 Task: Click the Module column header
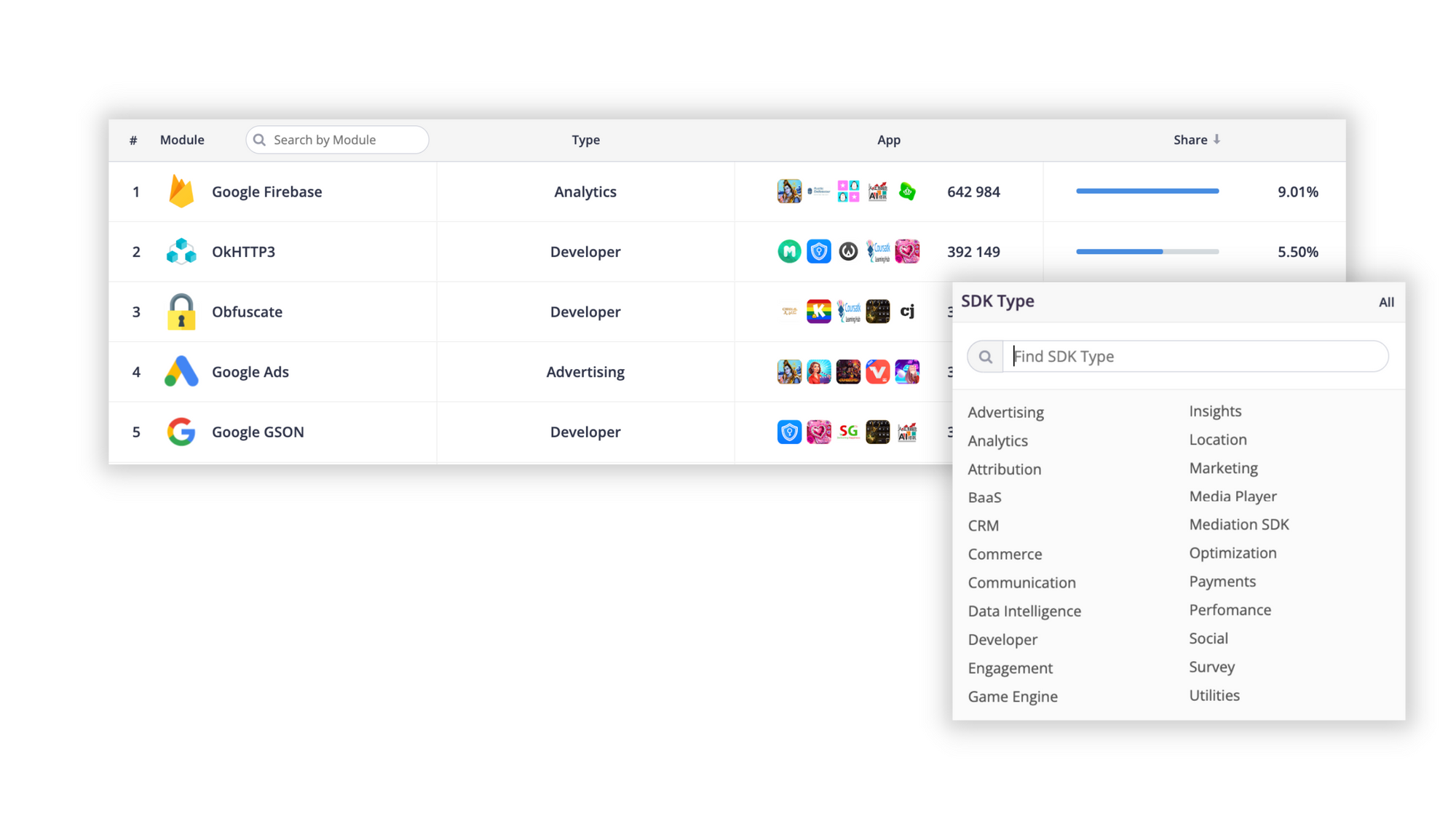[x=182, y=140]
